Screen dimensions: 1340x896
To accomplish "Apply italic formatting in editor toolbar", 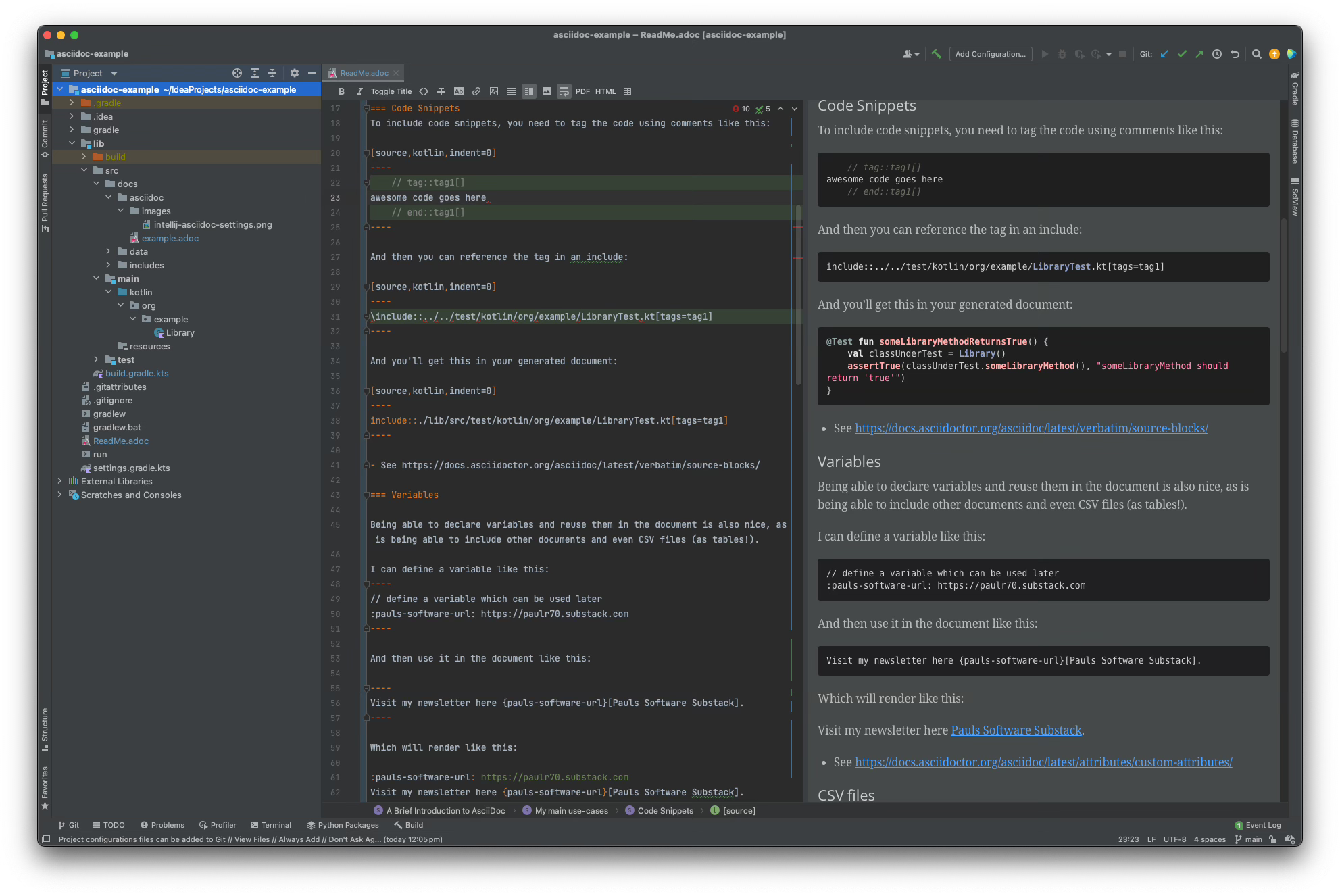I will 359,91.
